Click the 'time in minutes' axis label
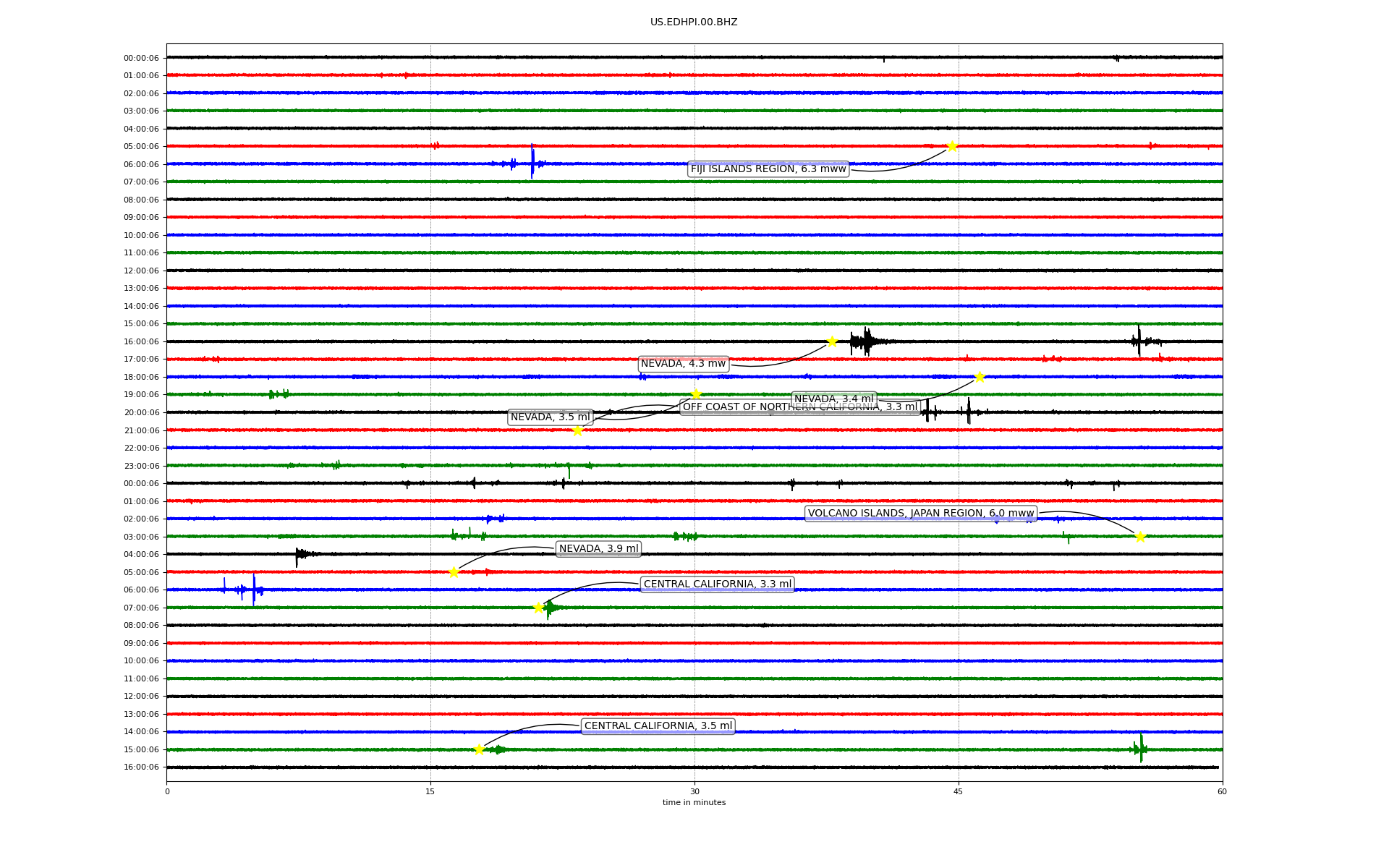 click(694, 803)
